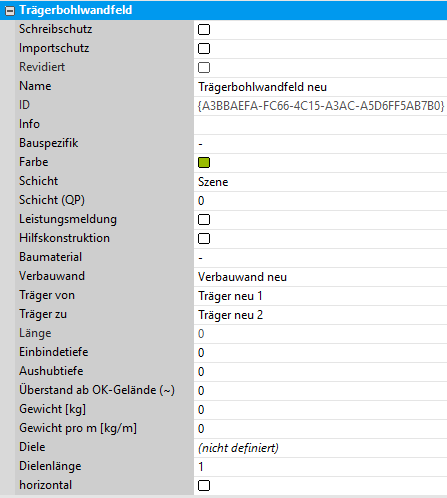Viewport: 447px width, 498px height.
Task: Collapse the Trägerbohlwandfeld section
Action: click(x=10, y=11)
